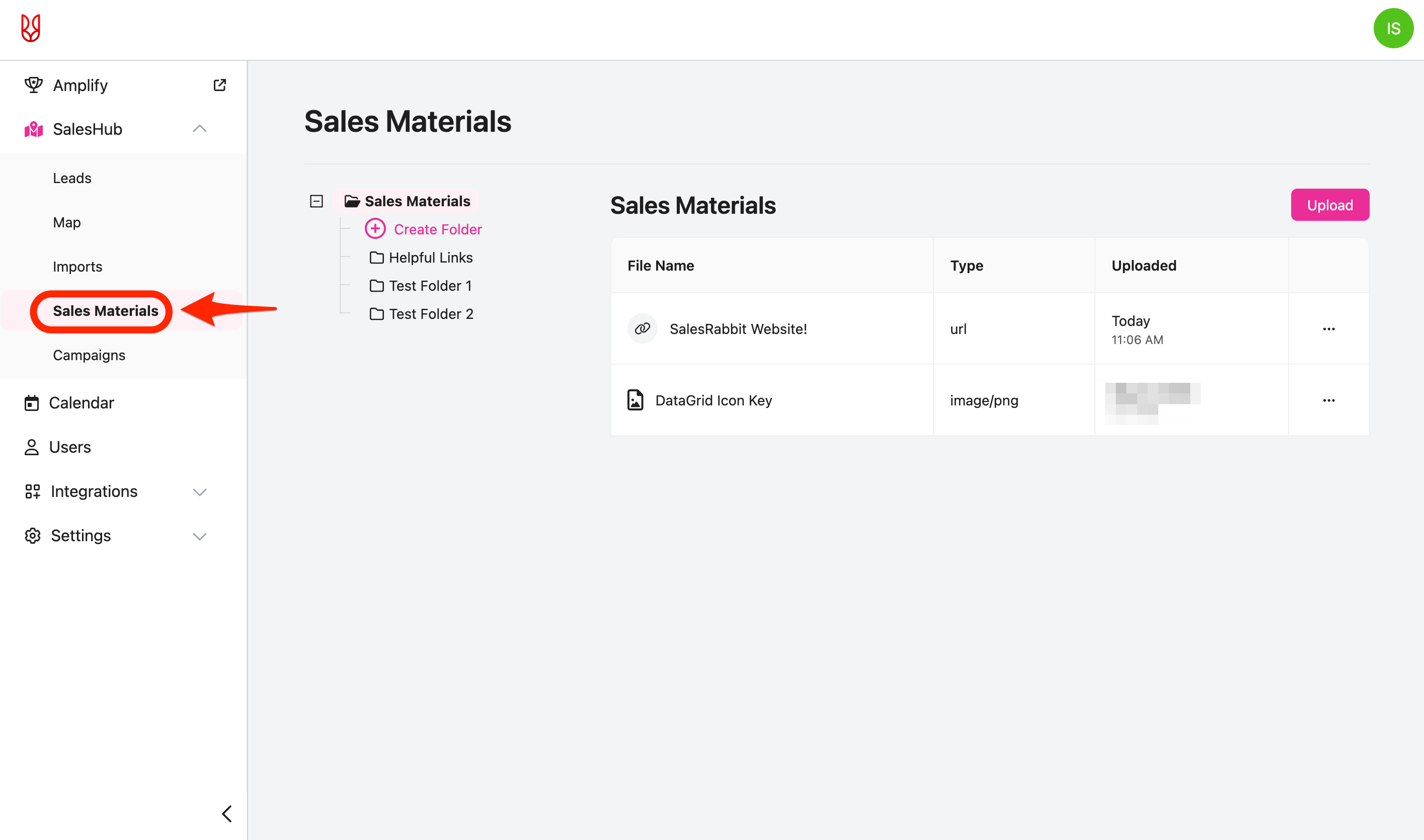Click the Create Folder plus icon
The width and height of the screenshot is (1424, 840).
(375, 229)
